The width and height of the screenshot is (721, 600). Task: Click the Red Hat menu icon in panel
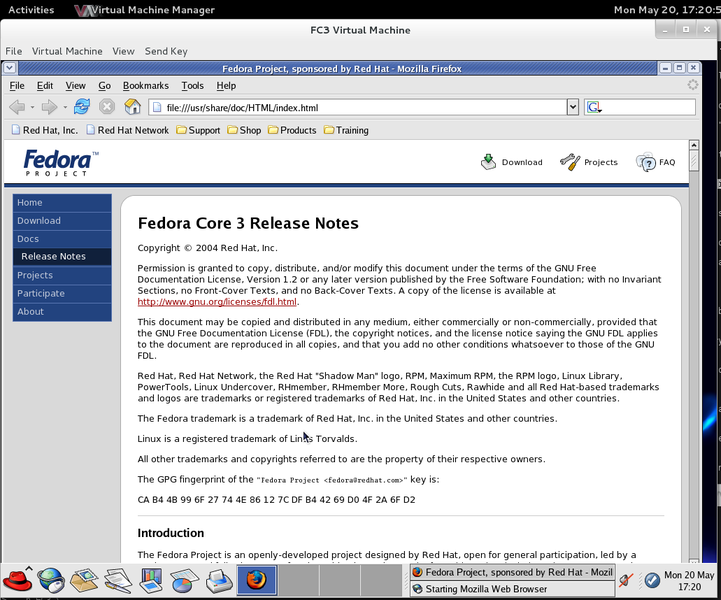click(x=16, y=579)
